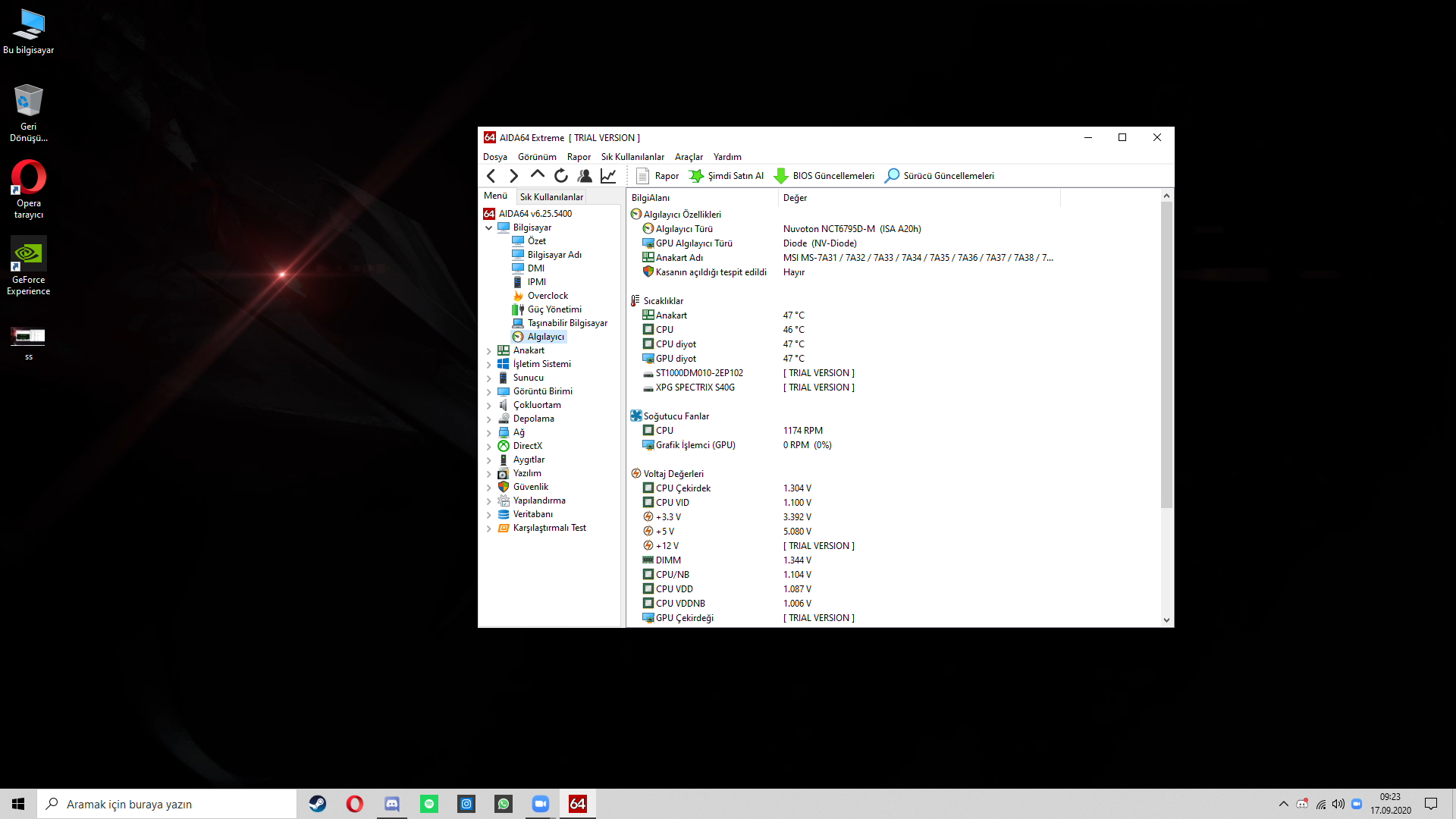Click the up-level arrow toolbar icon
This screenshot has width=1456, height=819.
[x=538, y=175]
